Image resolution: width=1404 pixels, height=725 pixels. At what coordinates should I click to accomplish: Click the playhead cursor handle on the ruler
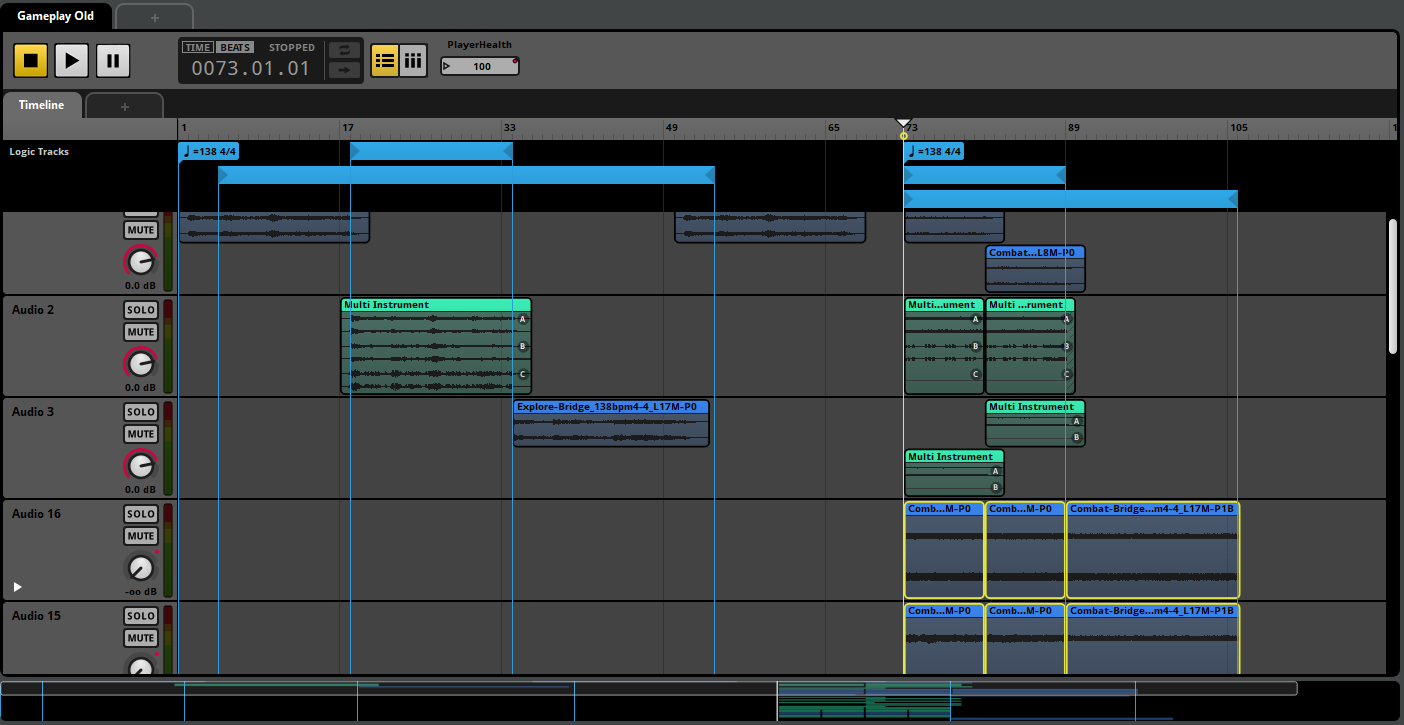pyautogui.click(x=904, y=125)
